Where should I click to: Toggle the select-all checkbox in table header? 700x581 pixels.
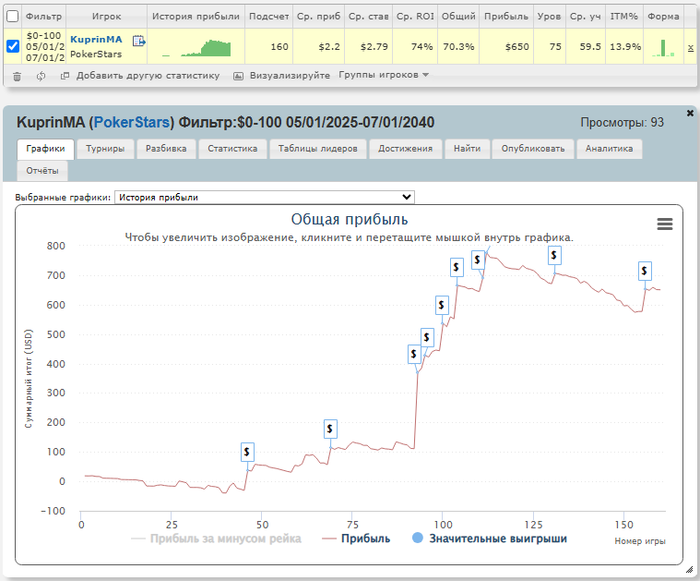pyautogui.click(x=12, y=16)
